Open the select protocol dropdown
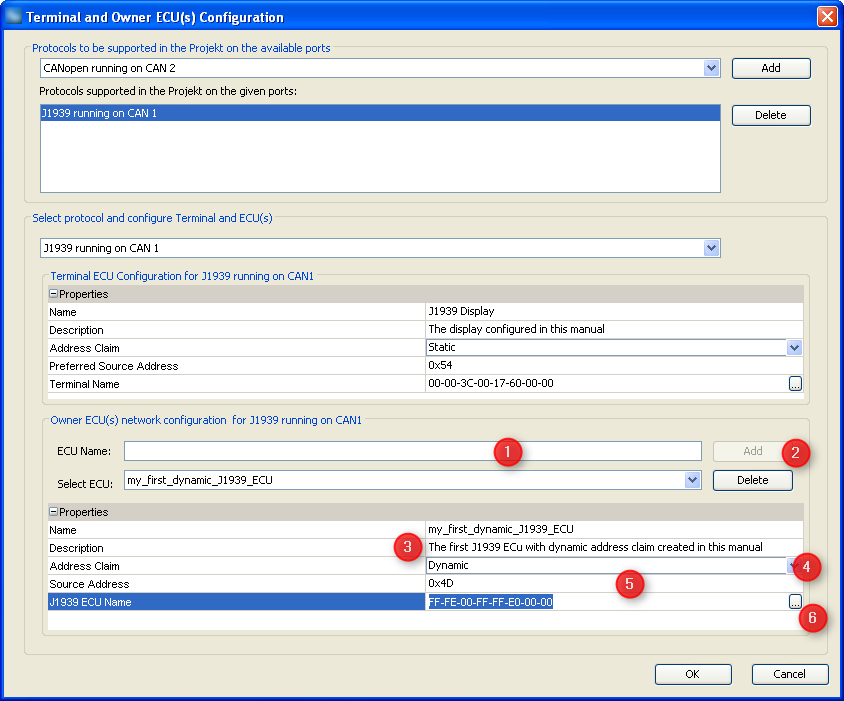Image resolution: width=844 pixels, height=701 pixels. pos(712,248)
